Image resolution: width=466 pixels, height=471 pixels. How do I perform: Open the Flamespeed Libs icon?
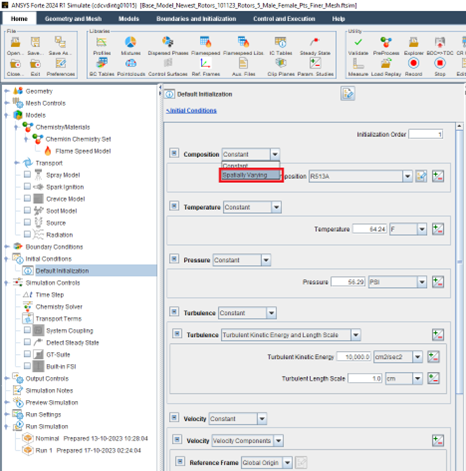(243, 43)
